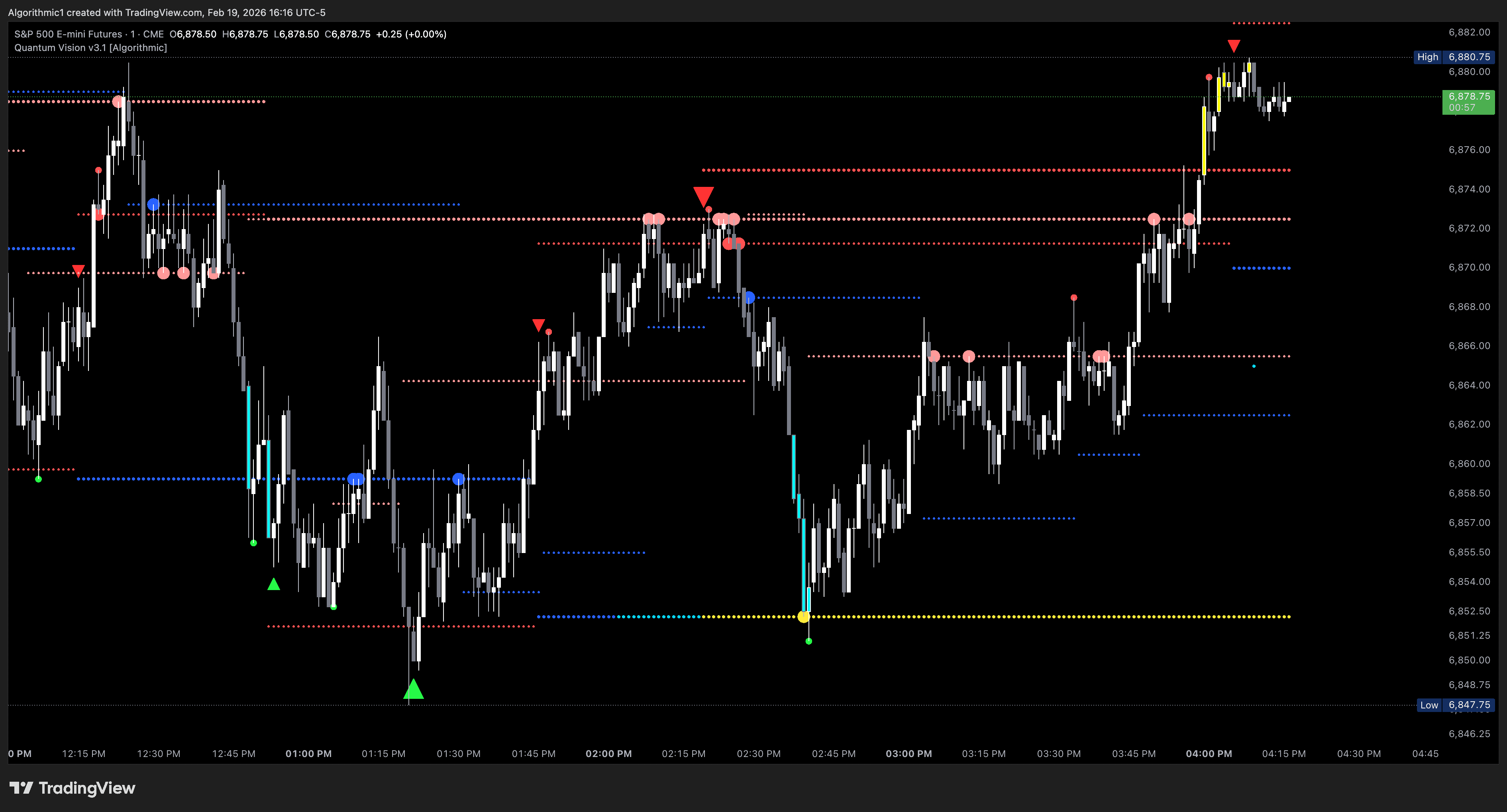Click the 03:00 PM time axis label
Screen dimensions: 1507x812
909,753
